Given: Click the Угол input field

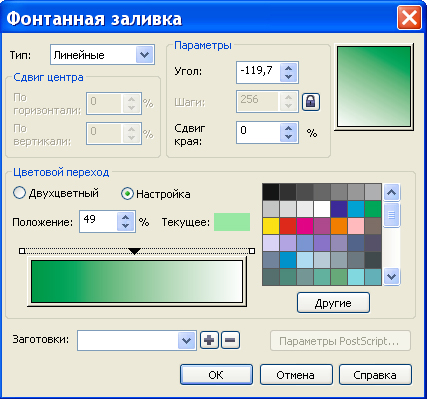Looking at the screenshot, I should coord(258,72).
